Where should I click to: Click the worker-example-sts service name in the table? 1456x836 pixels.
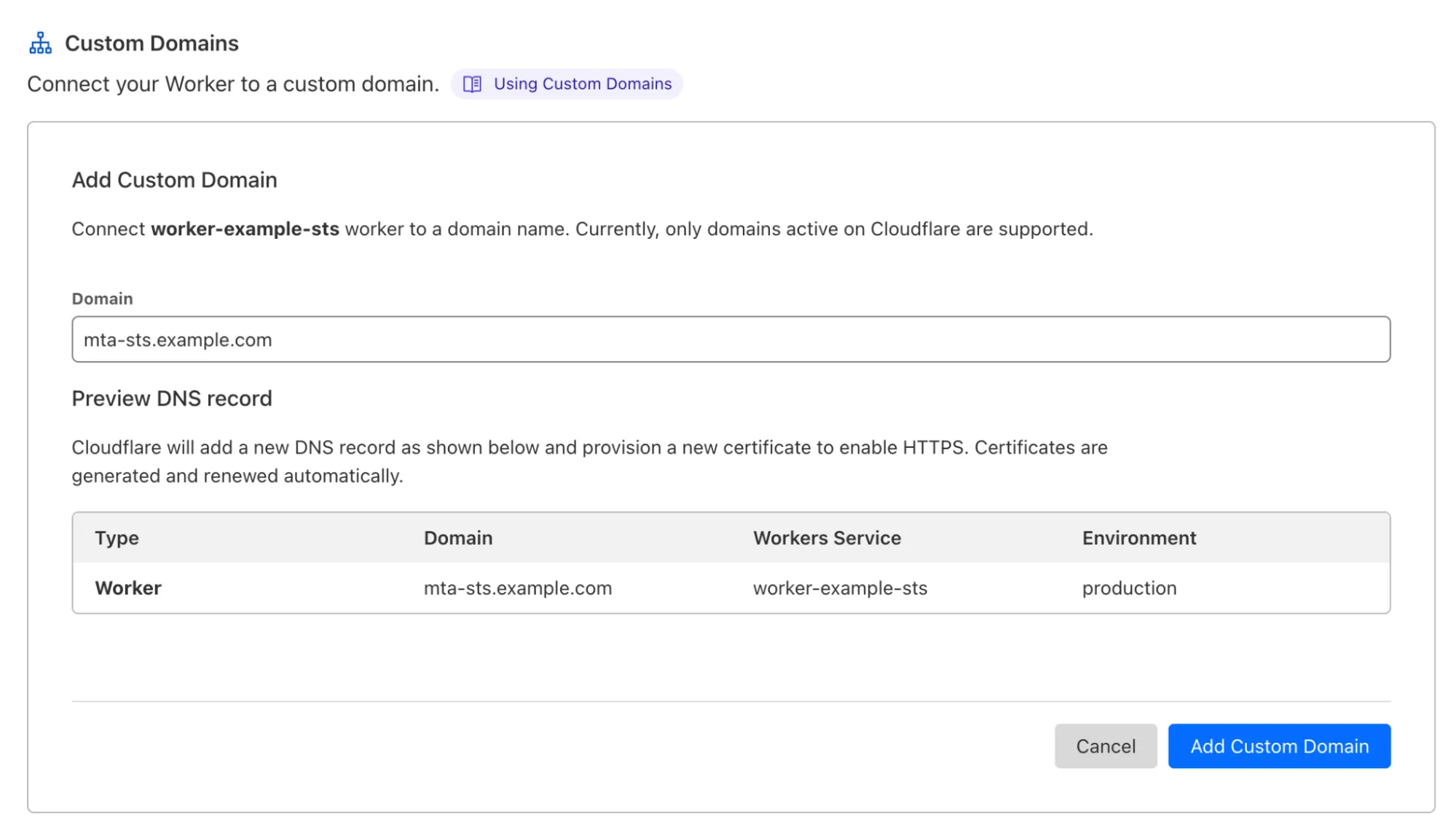click(839, 588)
